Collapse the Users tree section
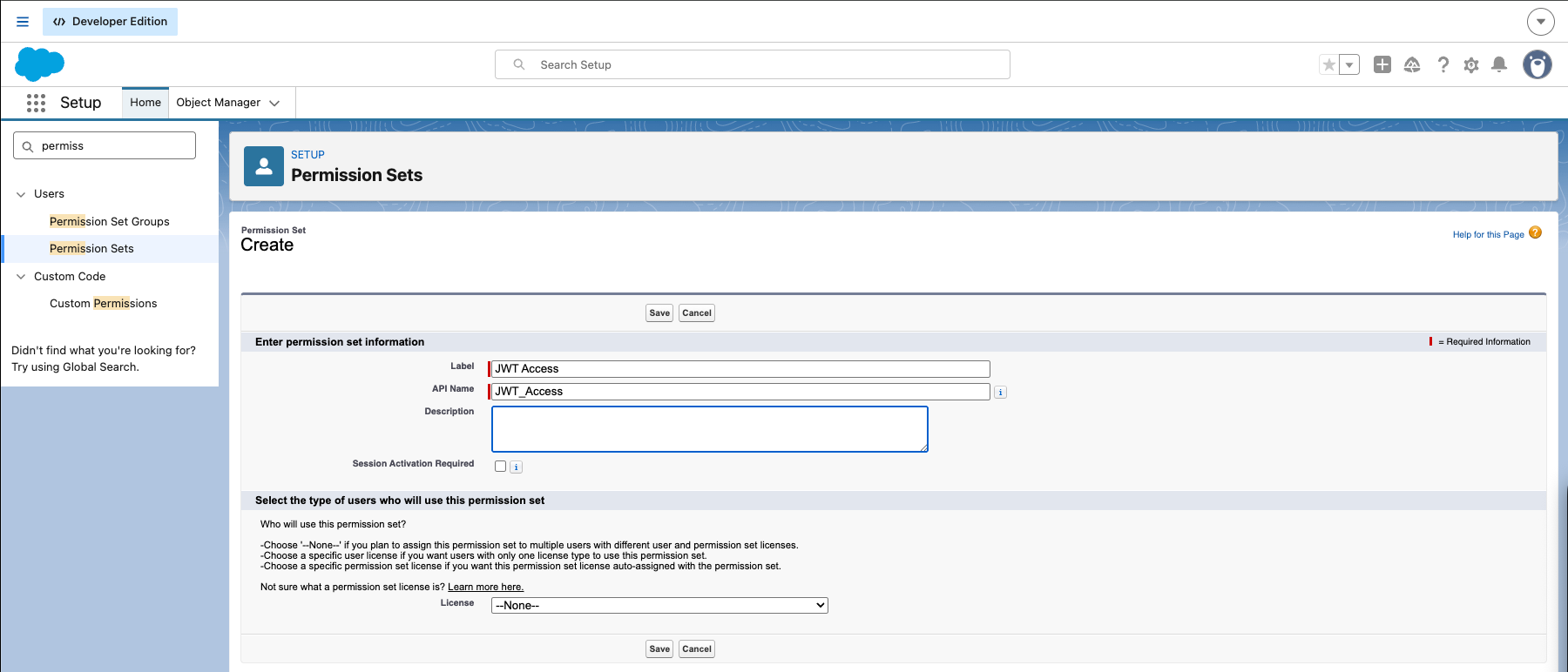The height and width of the screenshot is (672, 1568). coord(21,194)
